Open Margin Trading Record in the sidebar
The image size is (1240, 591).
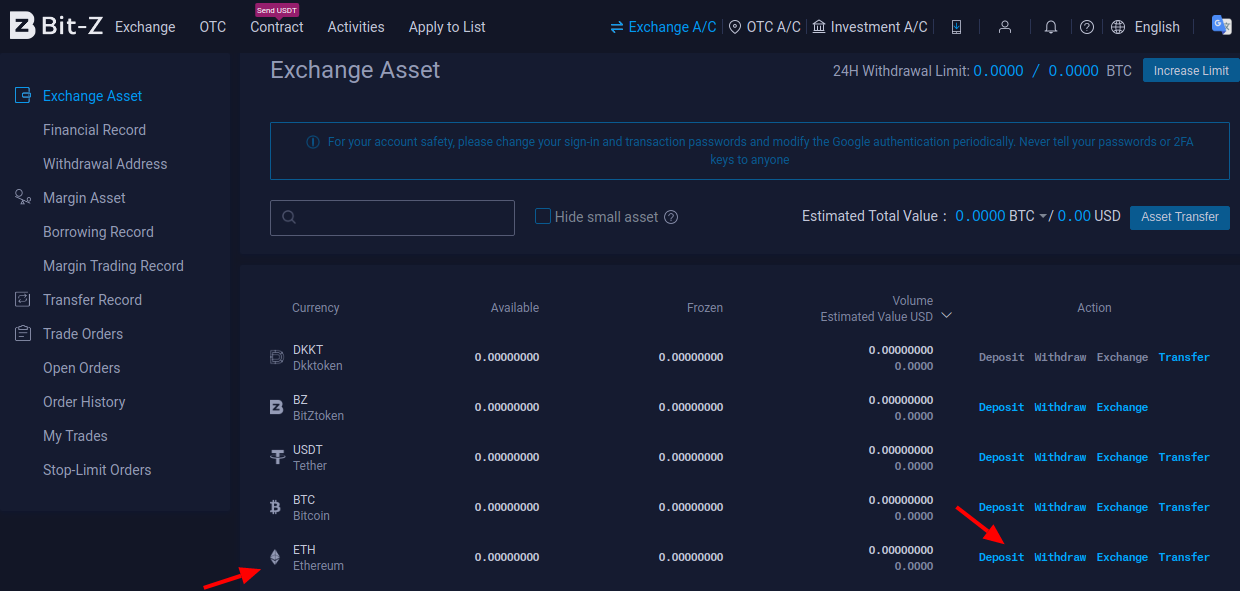[113, 266]
